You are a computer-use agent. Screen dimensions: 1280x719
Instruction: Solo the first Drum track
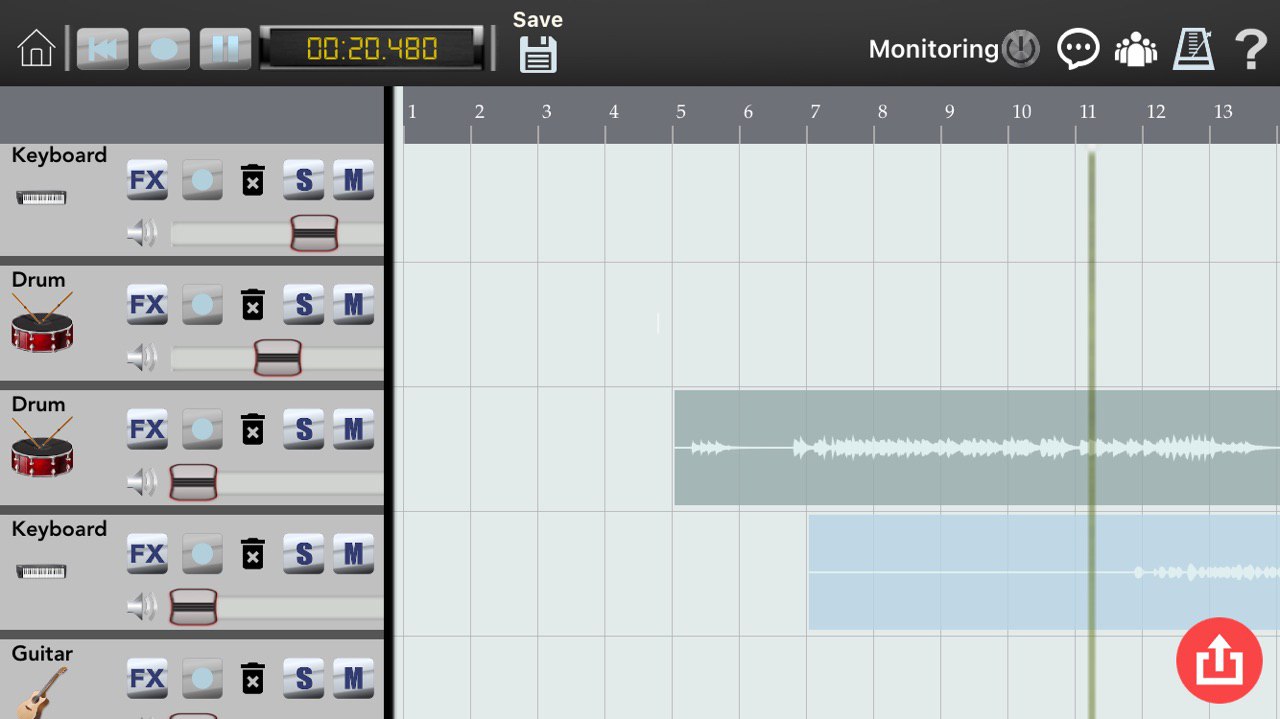point(304,304)
